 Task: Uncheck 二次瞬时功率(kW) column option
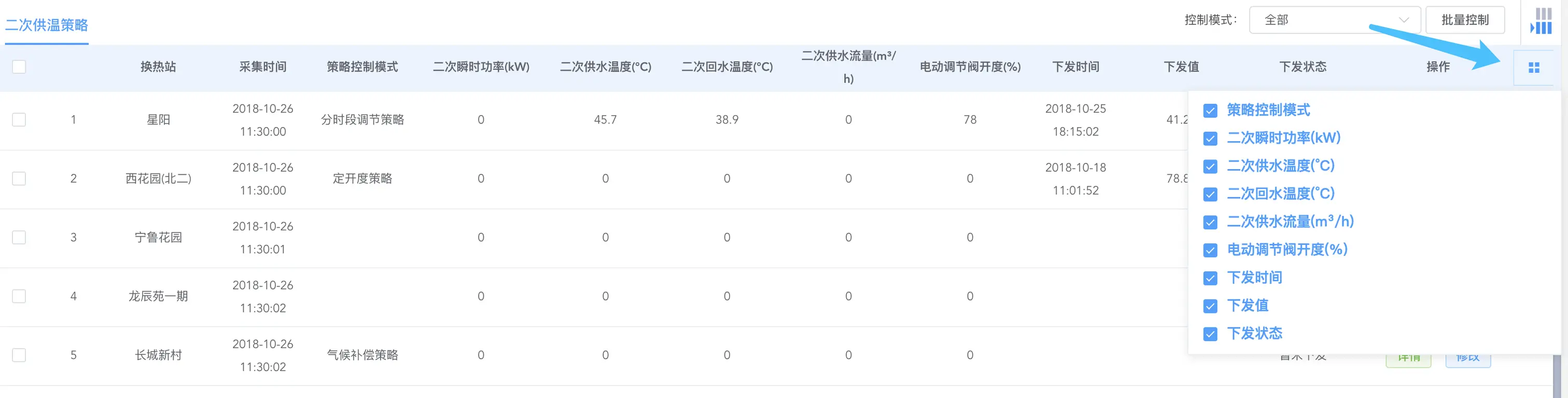[x=1210, y=139]
